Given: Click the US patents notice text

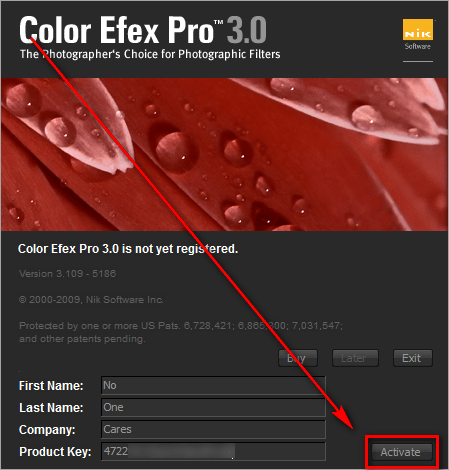Looking at the screenshot, I should point(181,332).
